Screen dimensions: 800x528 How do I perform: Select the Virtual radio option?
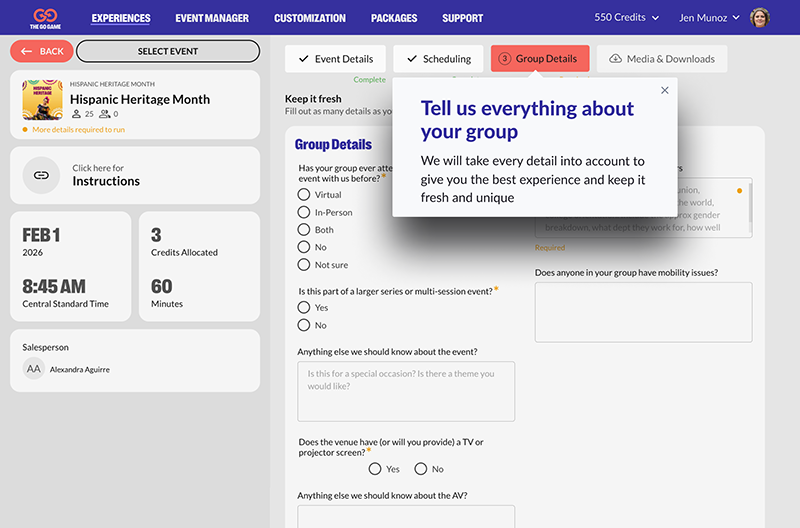304,195
